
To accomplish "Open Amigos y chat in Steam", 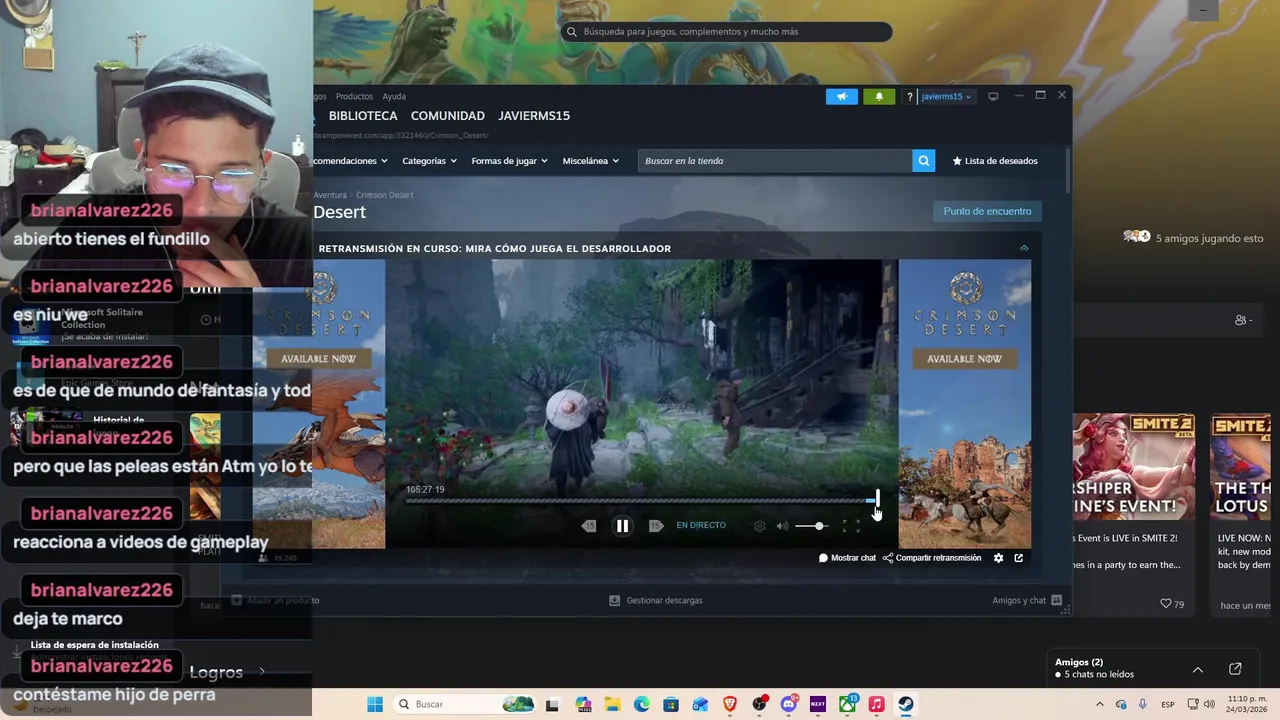I will click(1027, 600).
